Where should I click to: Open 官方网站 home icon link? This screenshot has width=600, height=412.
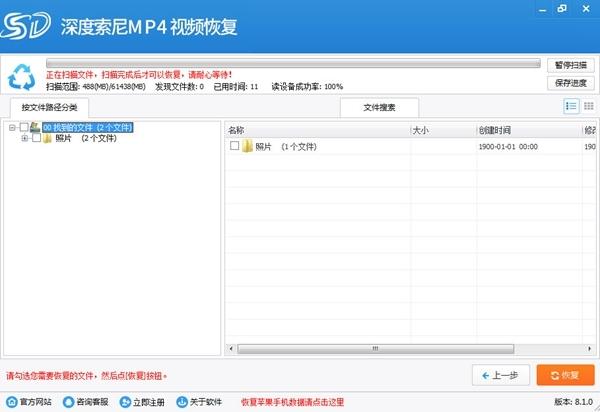12,402
